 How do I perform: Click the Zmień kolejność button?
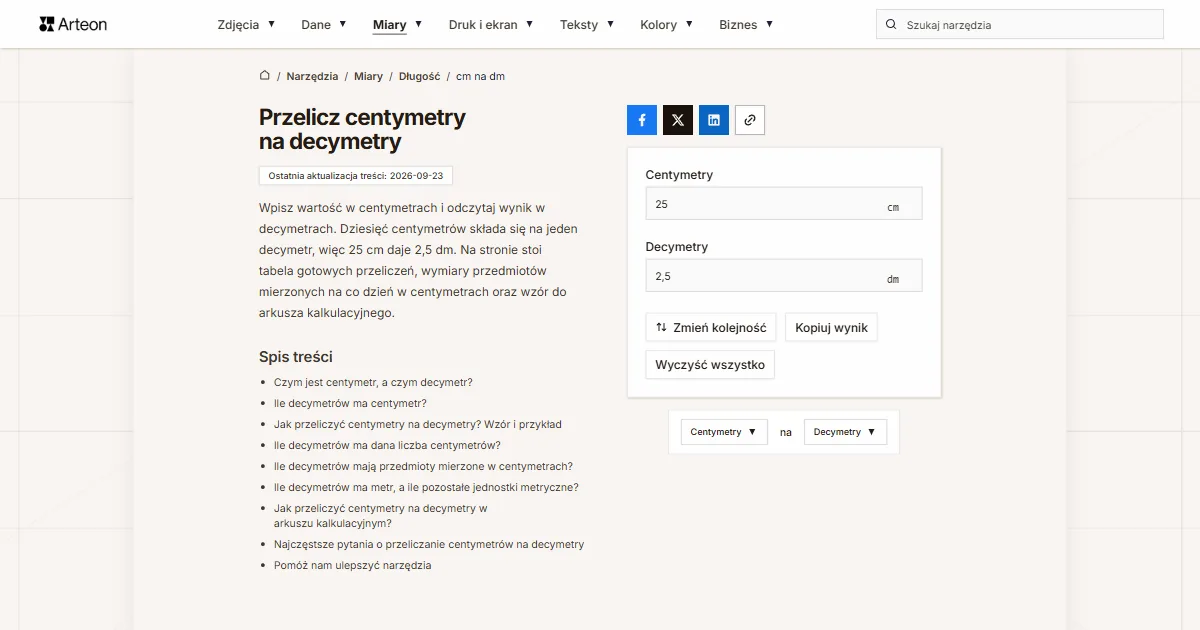(x=711, y=327)
